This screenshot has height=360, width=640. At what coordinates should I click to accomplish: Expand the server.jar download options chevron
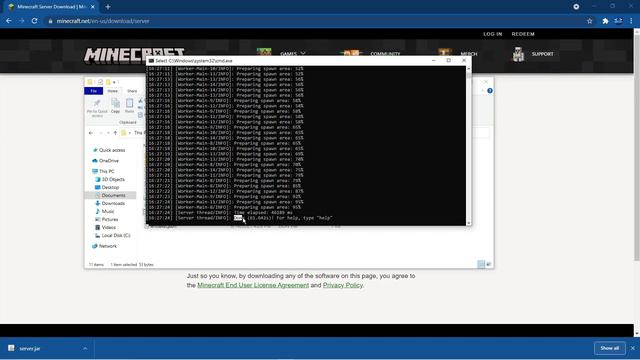coord(85,348)
